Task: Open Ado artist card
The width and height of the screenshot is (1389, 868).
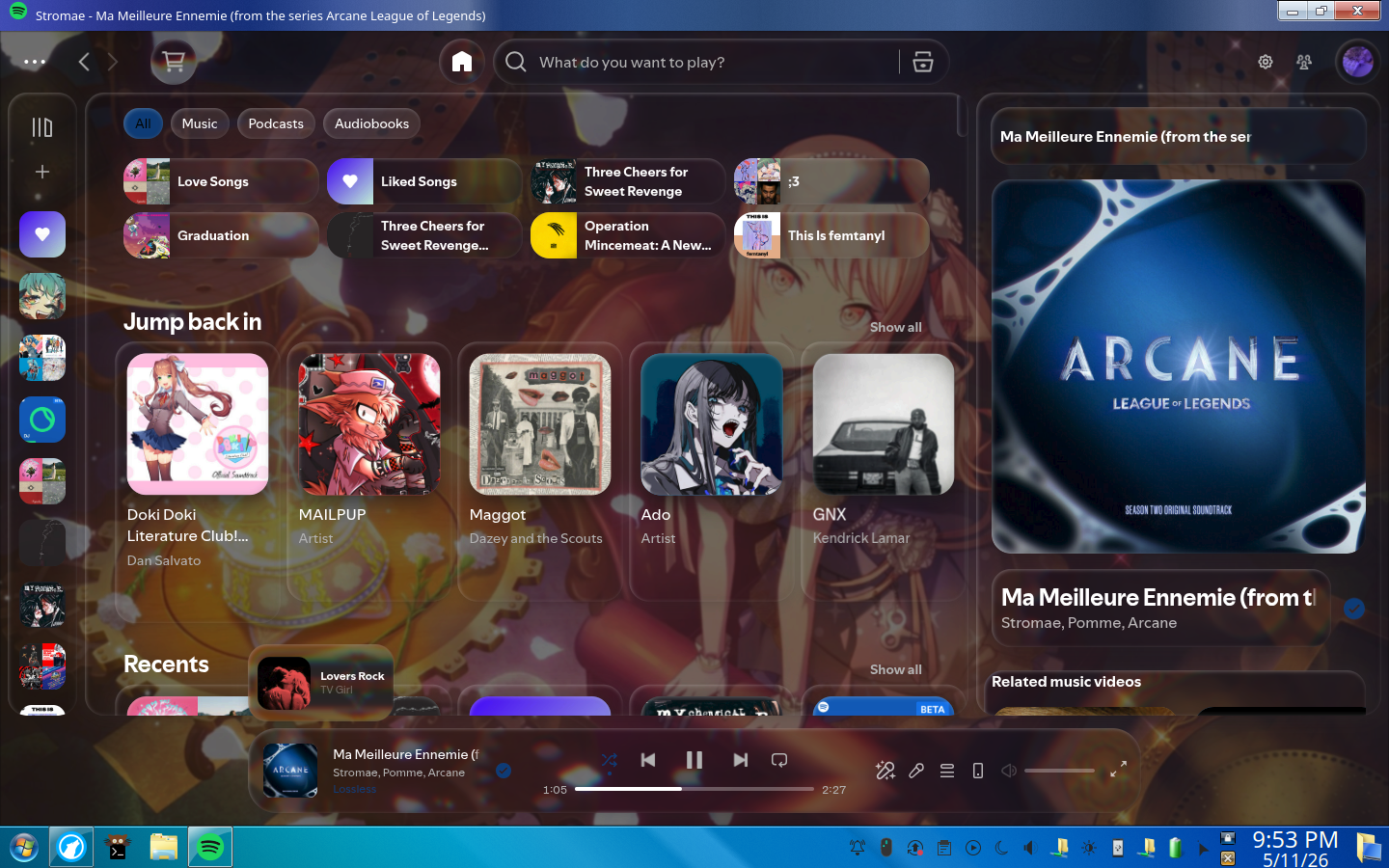Action: coord(712,471)
